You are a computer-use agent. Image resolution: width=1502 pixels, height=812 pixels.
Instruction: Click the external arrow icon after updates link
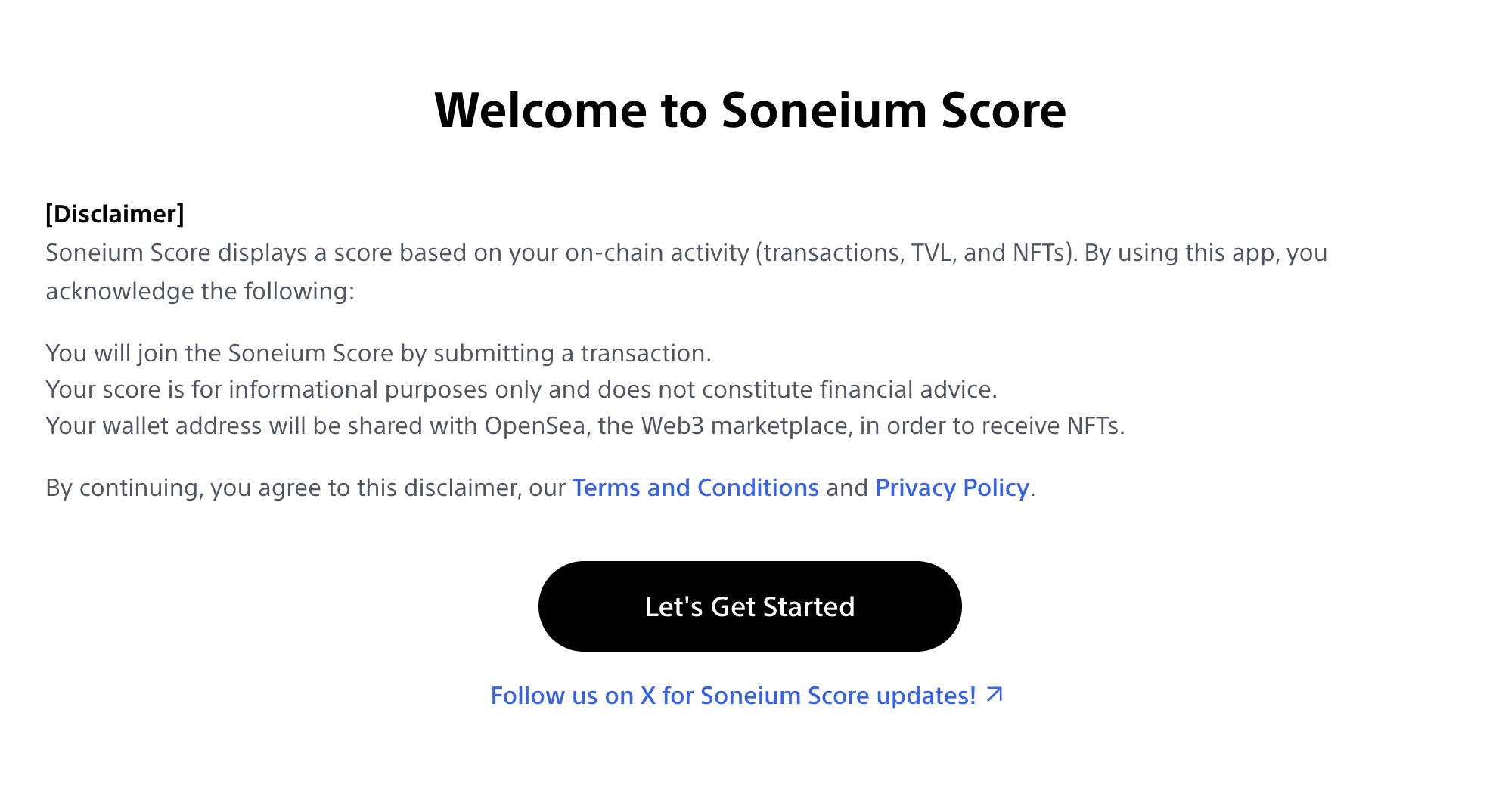pyautogui.click(x=995, y=695)
